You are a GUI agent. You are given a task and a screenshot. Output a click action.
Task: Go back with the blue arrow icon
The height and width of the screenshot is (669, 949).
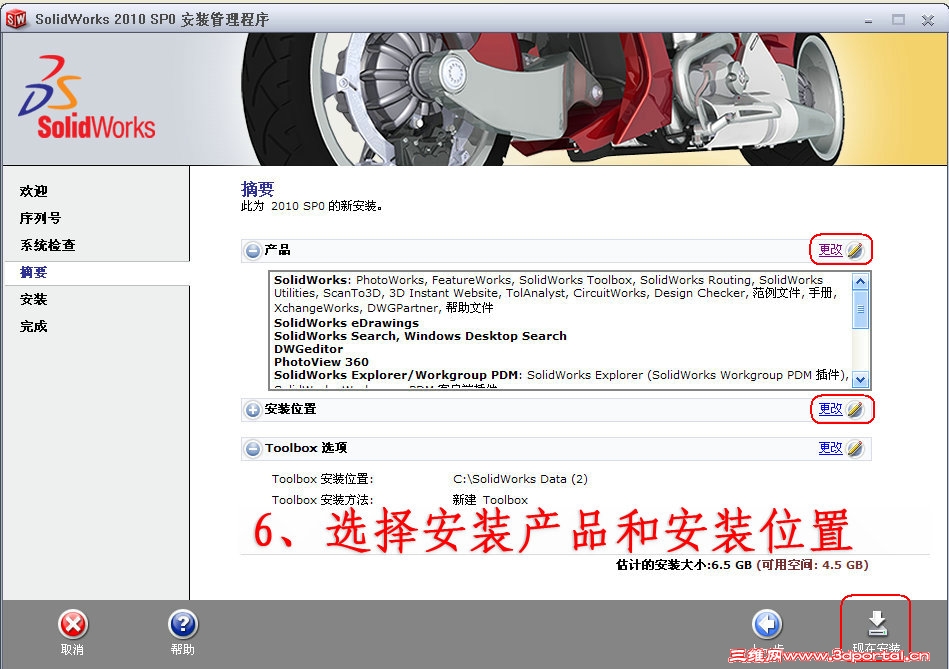pos(767,625)
